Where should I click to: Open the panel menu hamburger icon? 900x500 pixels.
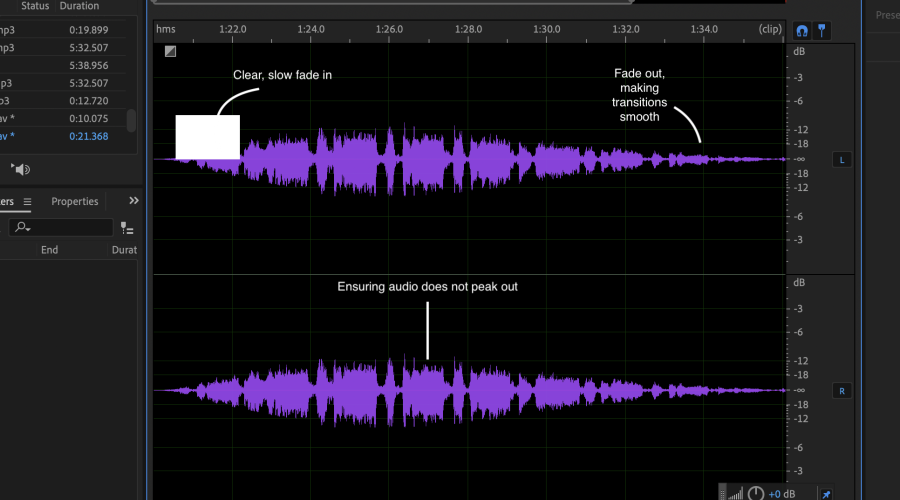[27, 202]
